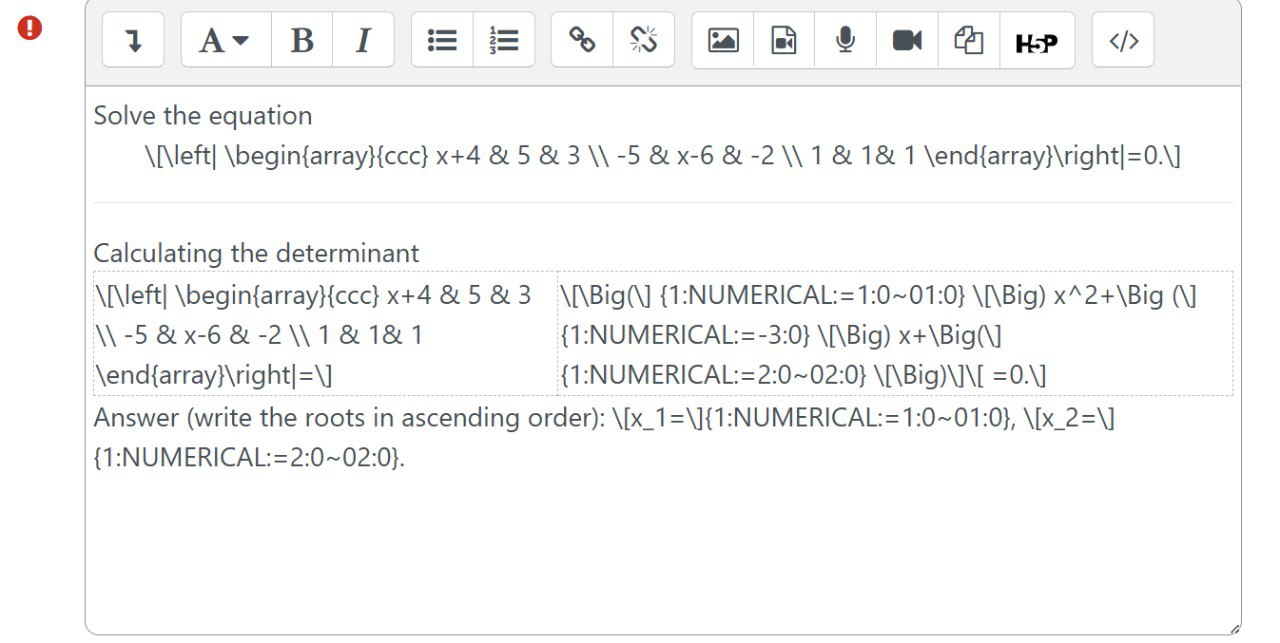Toggle italic formatting
This screenshot has height=643, width=1280.
363,40
